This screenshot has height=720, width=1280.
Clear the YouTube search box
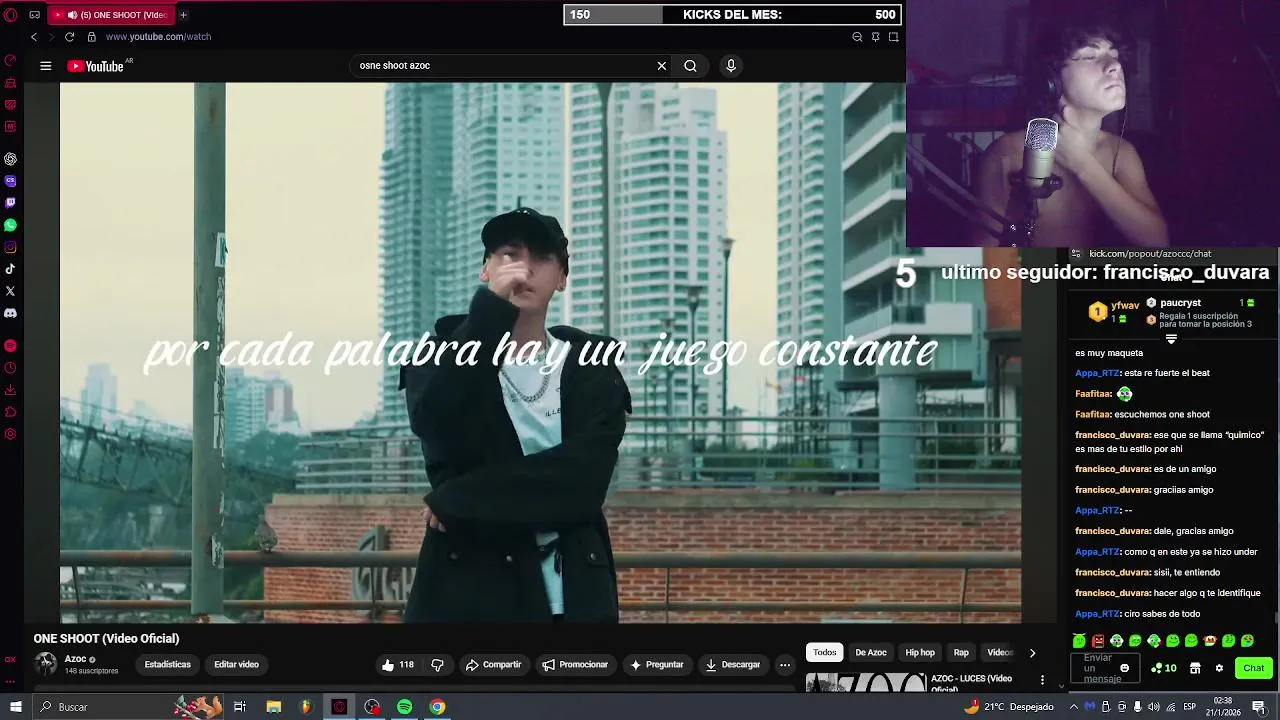[x=661, y=66]
